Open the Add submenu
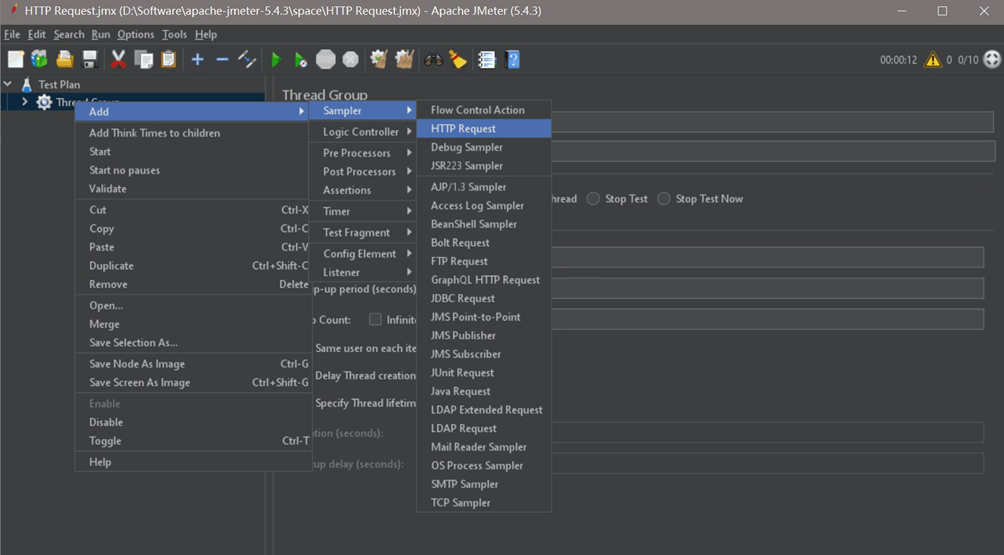1004x555 pixels. click(192, 111)
